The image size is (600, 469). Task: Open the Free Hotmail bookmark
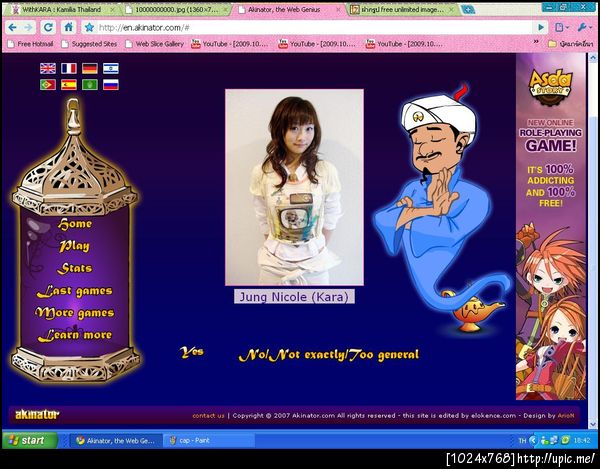point(31,44)
